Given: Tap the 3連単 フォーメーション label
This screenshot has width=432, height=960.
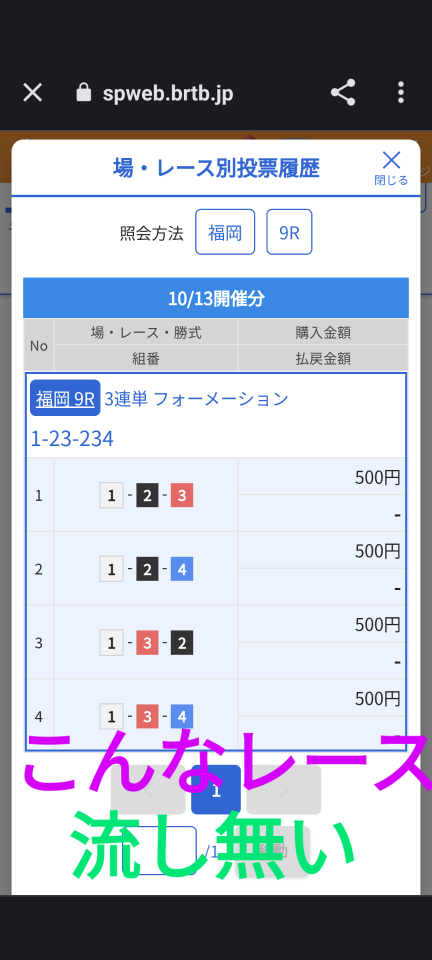Looking at the screenshot, I should click(x=196, y=399).
